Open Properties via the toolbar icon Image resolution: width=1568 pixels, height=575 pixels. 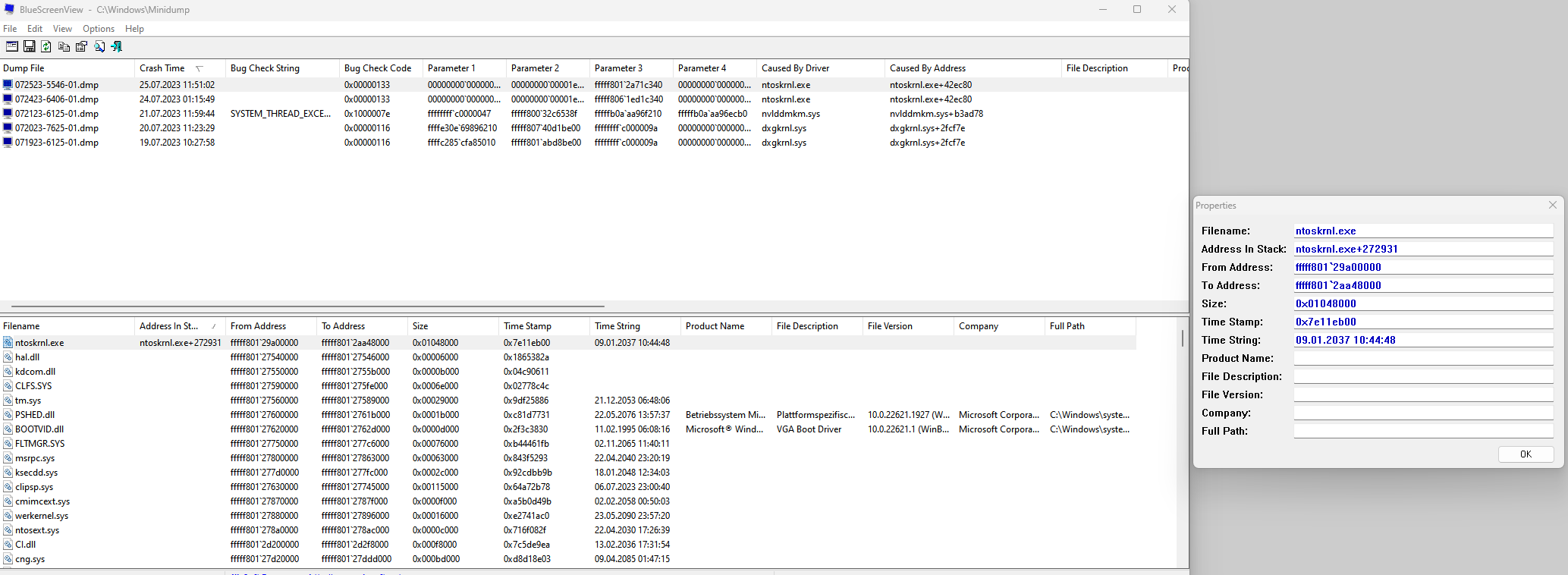point(81,46)
